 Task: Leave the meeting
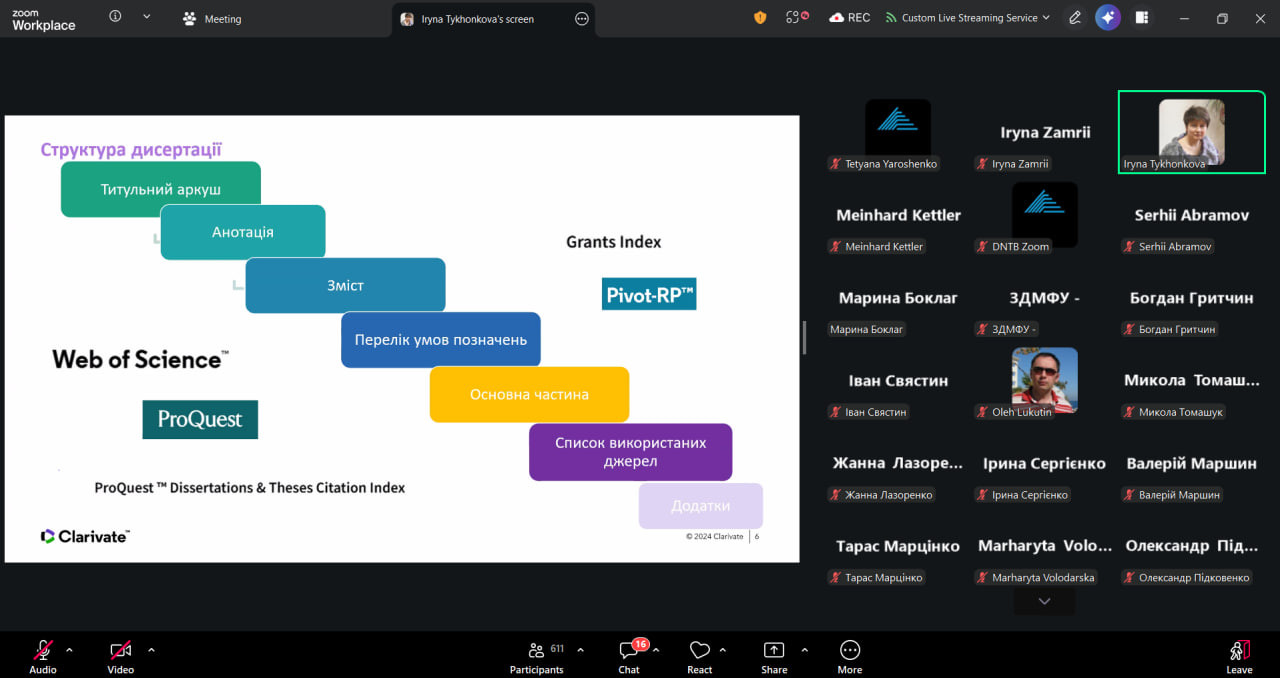point(1239,656)
